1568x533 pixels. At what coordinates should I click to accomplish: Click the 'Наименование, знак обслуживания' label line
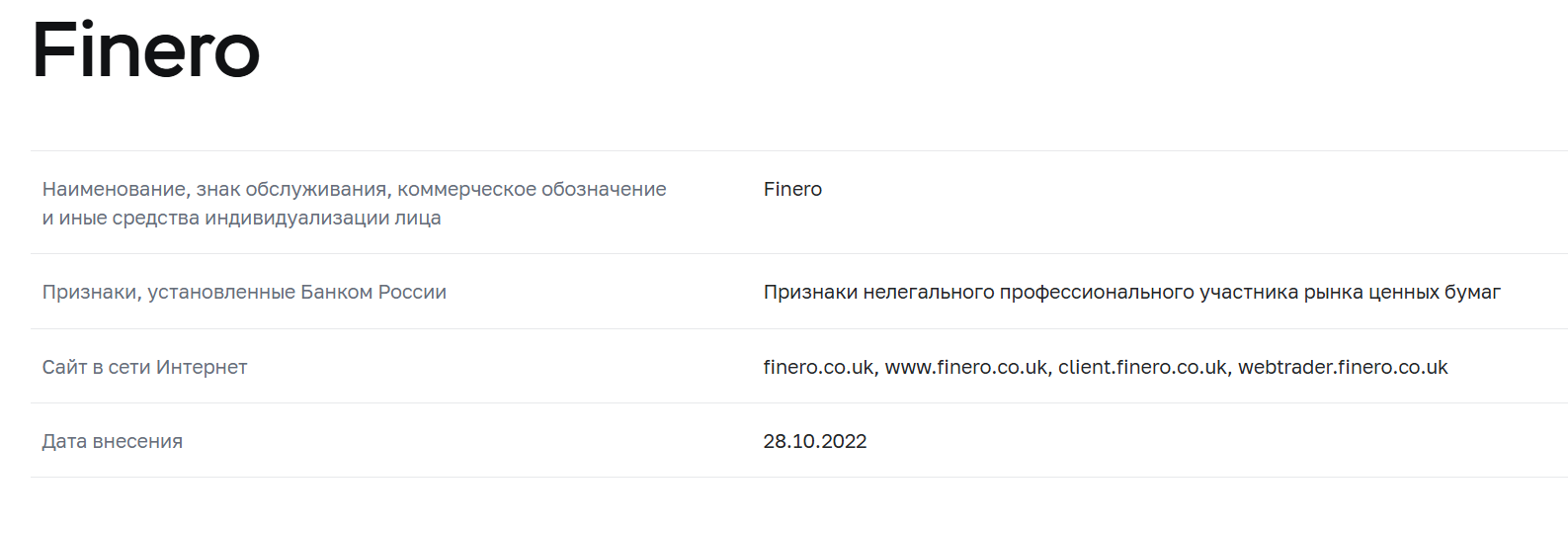click(354, 189)
